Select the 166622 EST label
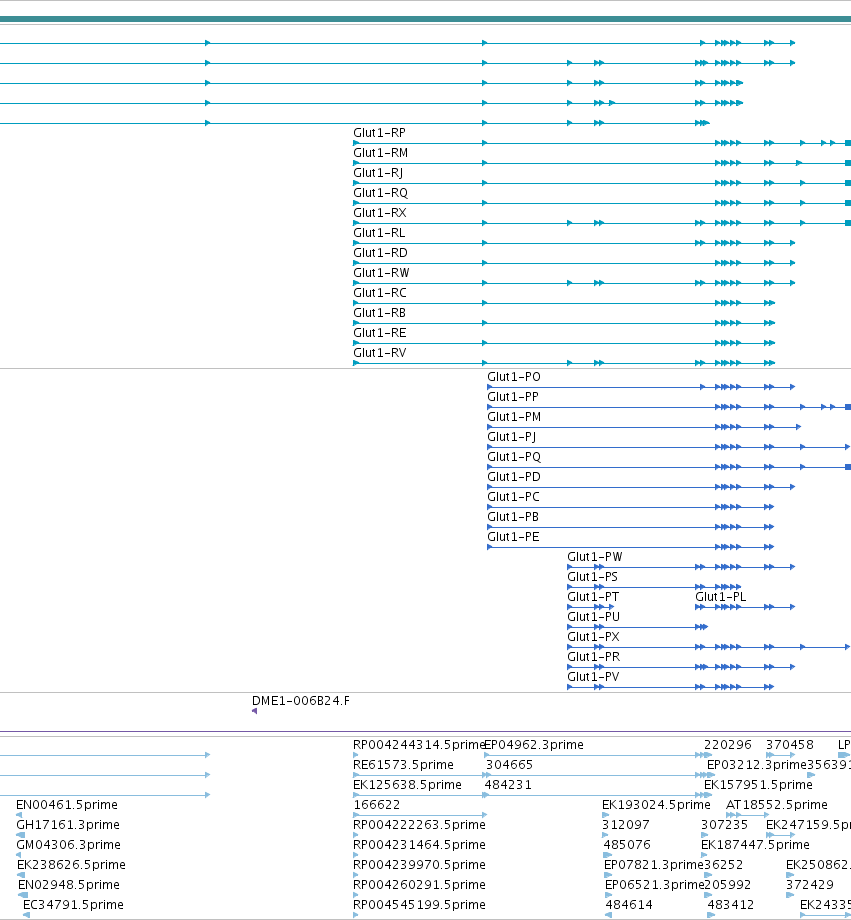Screen dimensions: 851x920 click(x=377, y=805)
